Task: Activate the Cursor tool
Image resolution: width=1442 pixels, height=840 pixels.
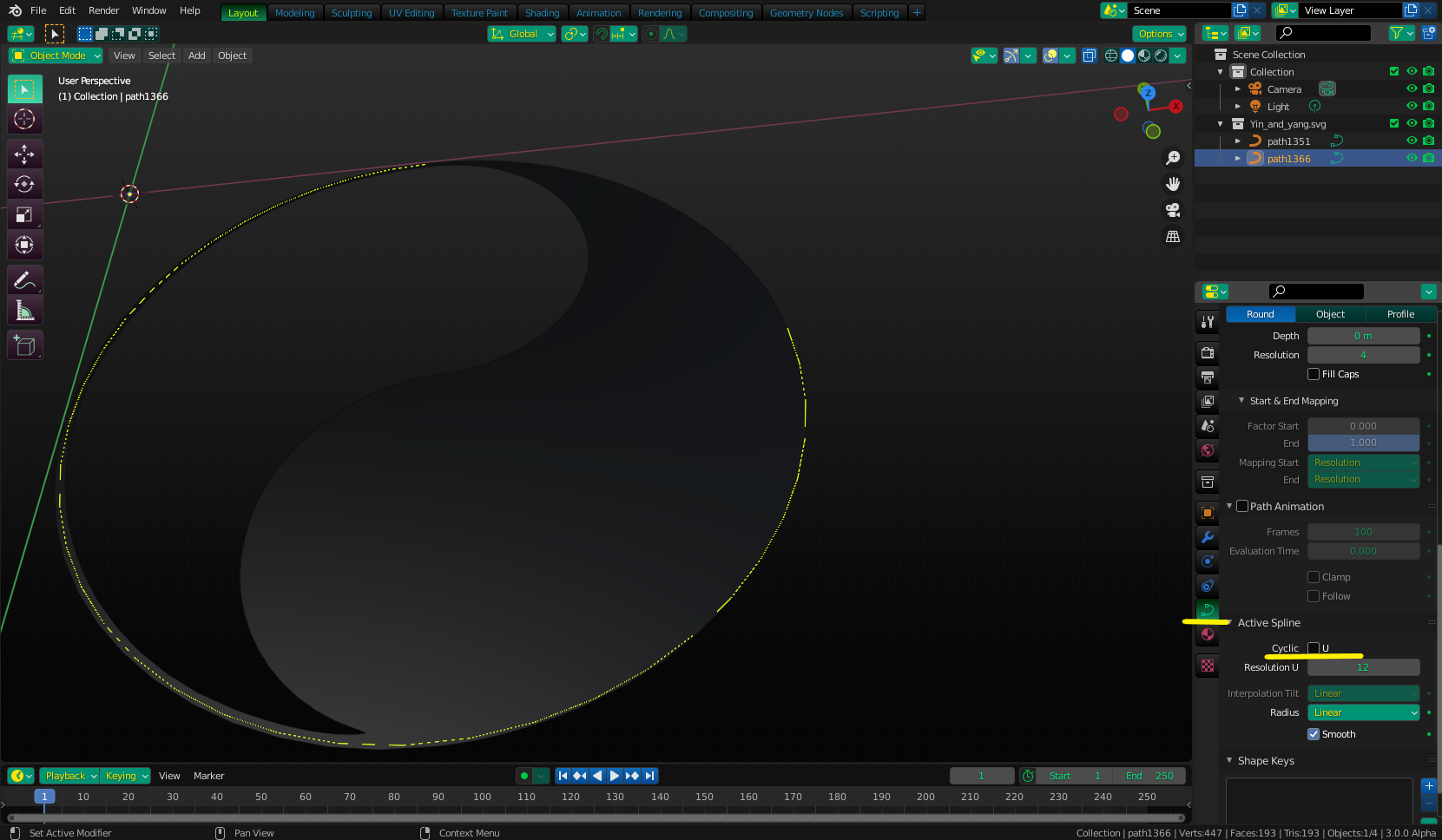Action: (x=25, y=119)
